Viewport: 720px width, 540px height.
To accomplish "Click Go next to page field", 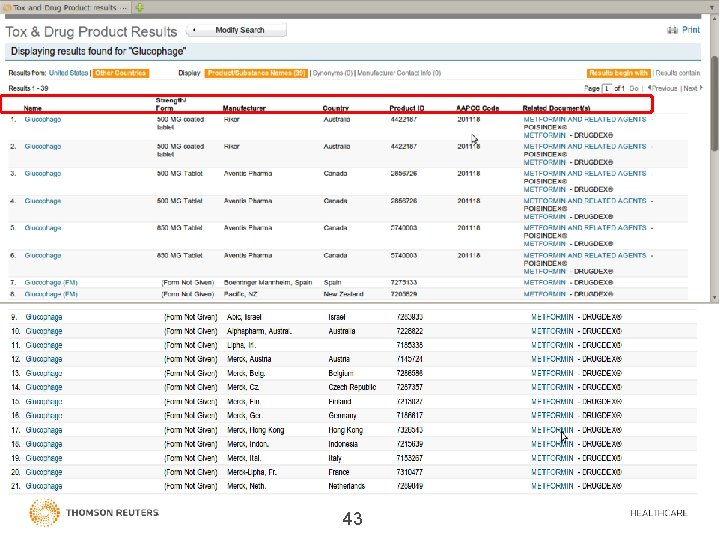I will coord(634,88).
